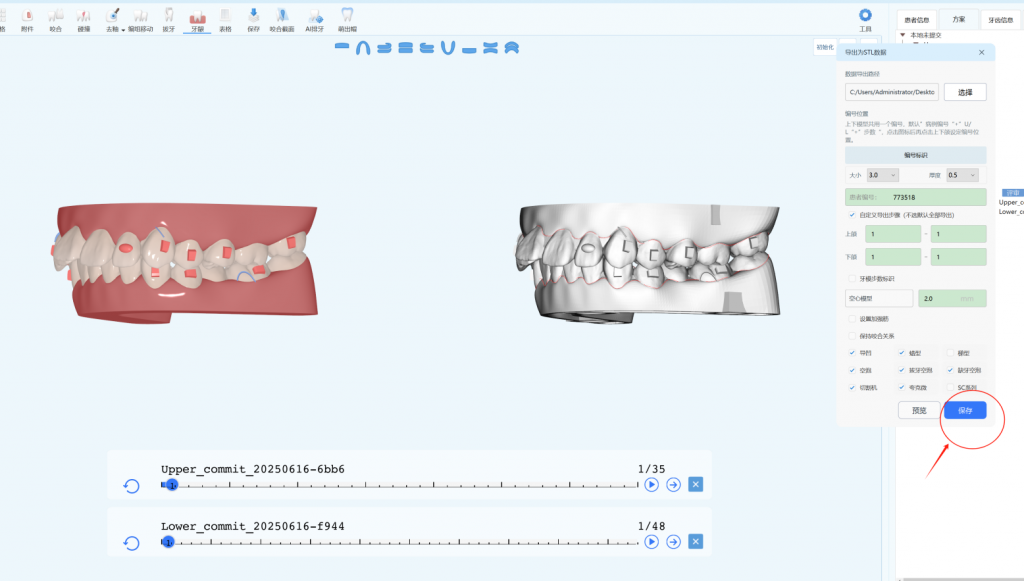This screenshot has width=1024, height=581.
Task: Launch the AI排牙 auto arrangement tool
Action: click(314, 20)
